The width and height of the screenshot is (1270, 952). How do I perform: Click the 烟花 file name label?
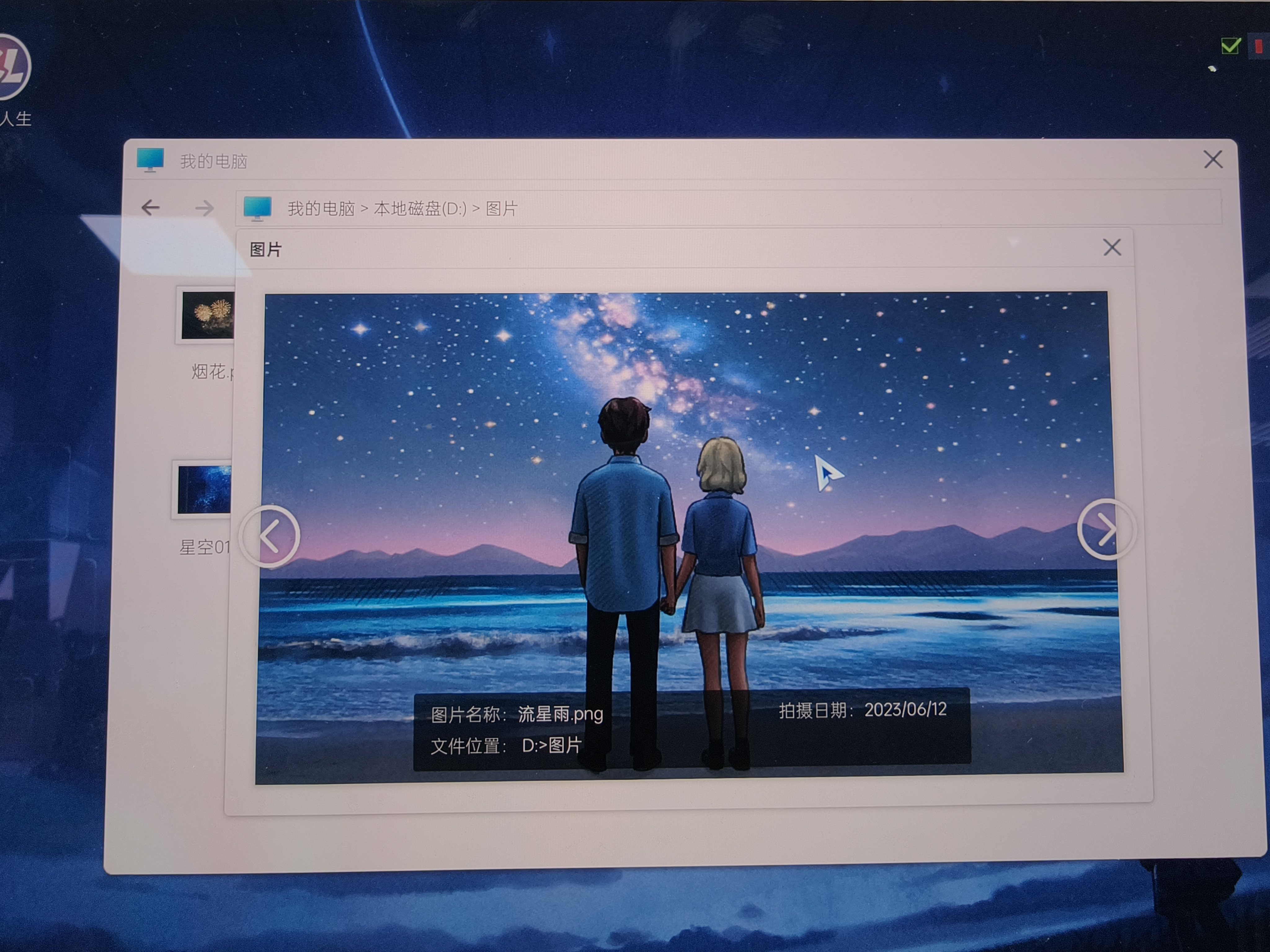212,372
